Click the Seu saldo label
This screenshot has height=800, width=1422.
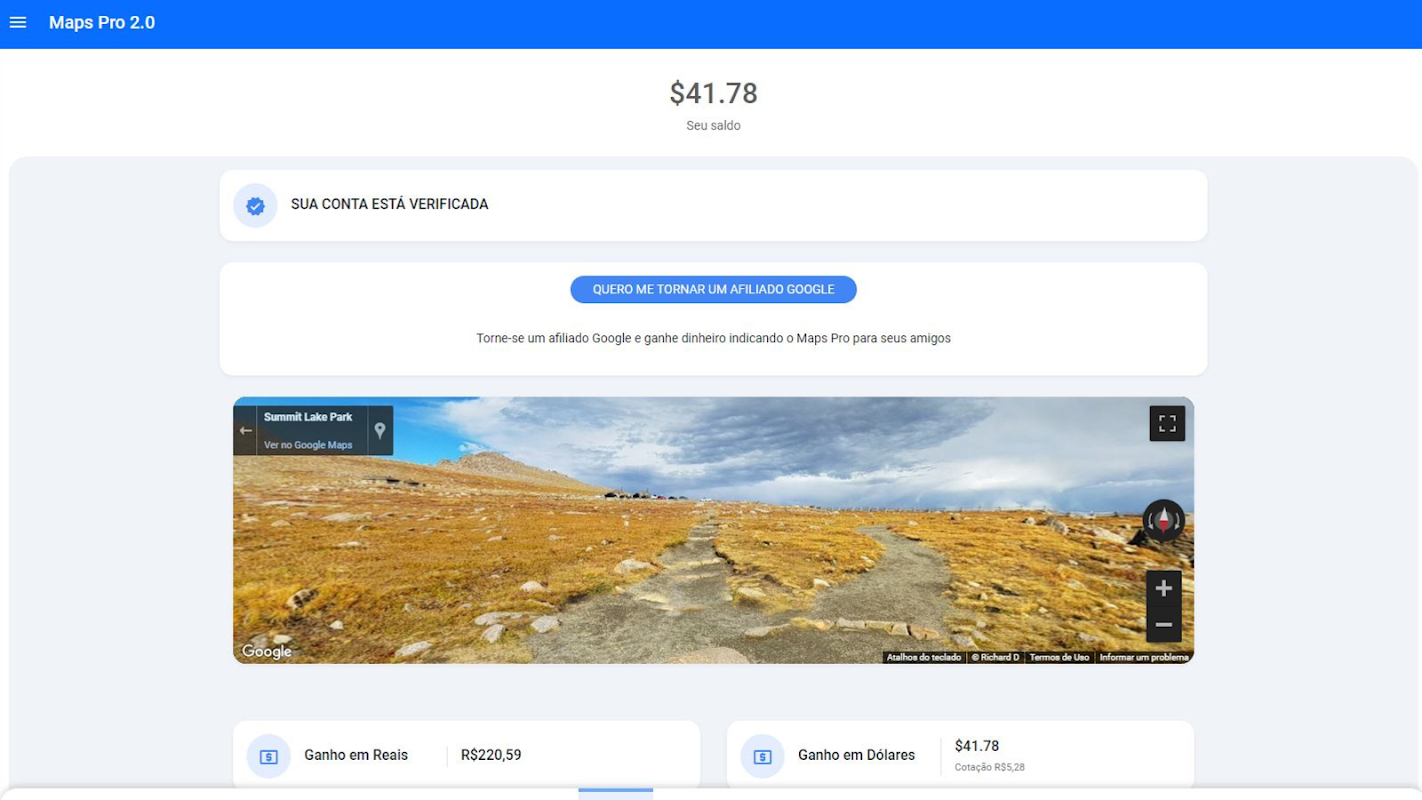pos(713,126)
